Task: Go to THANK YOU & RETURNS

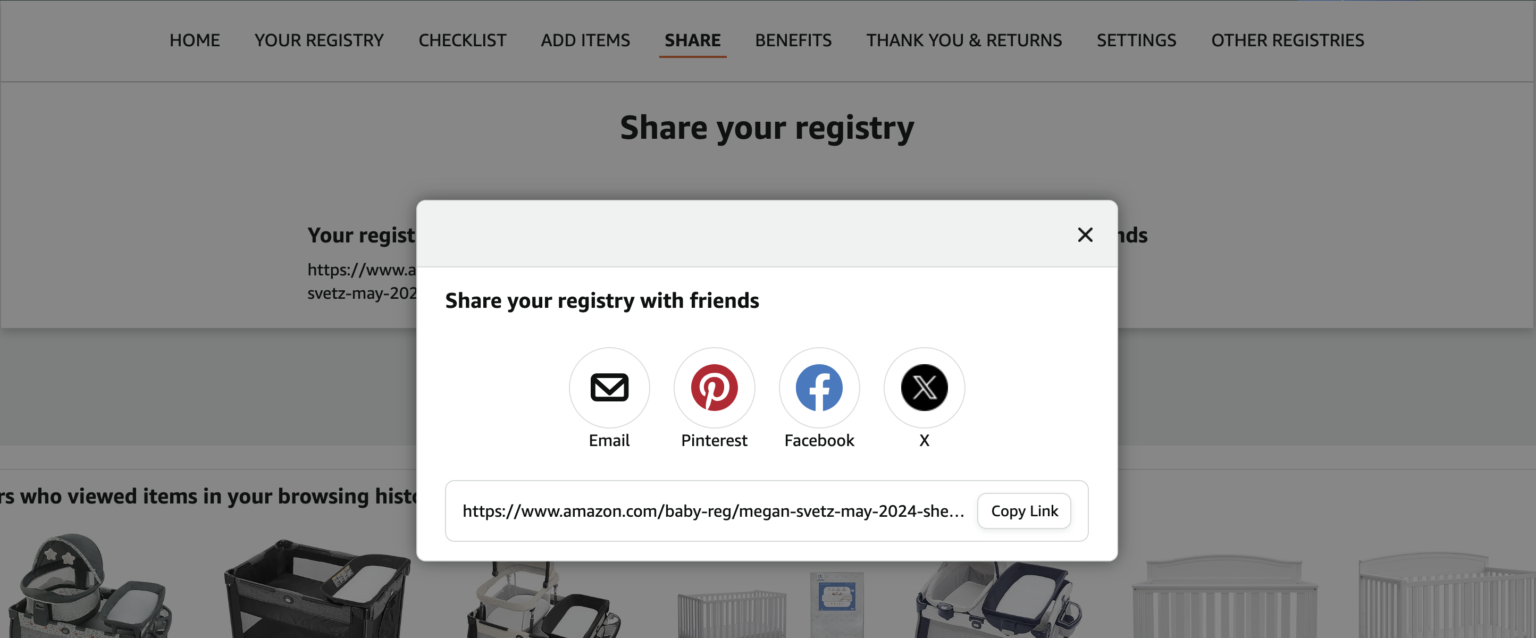Action: [x=963, y=40]
